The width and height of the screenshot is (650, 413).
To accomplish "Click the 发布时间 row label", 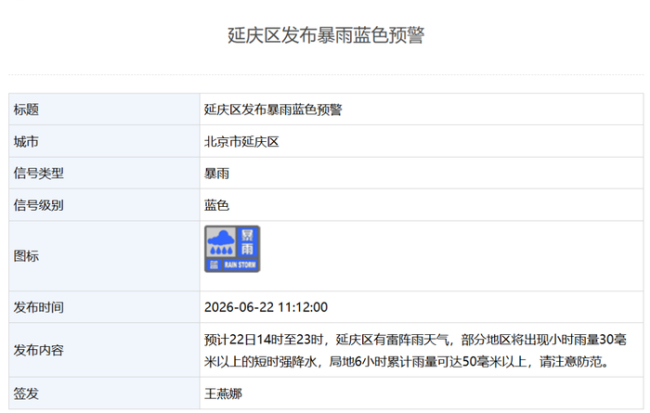I will pos(39,307).
